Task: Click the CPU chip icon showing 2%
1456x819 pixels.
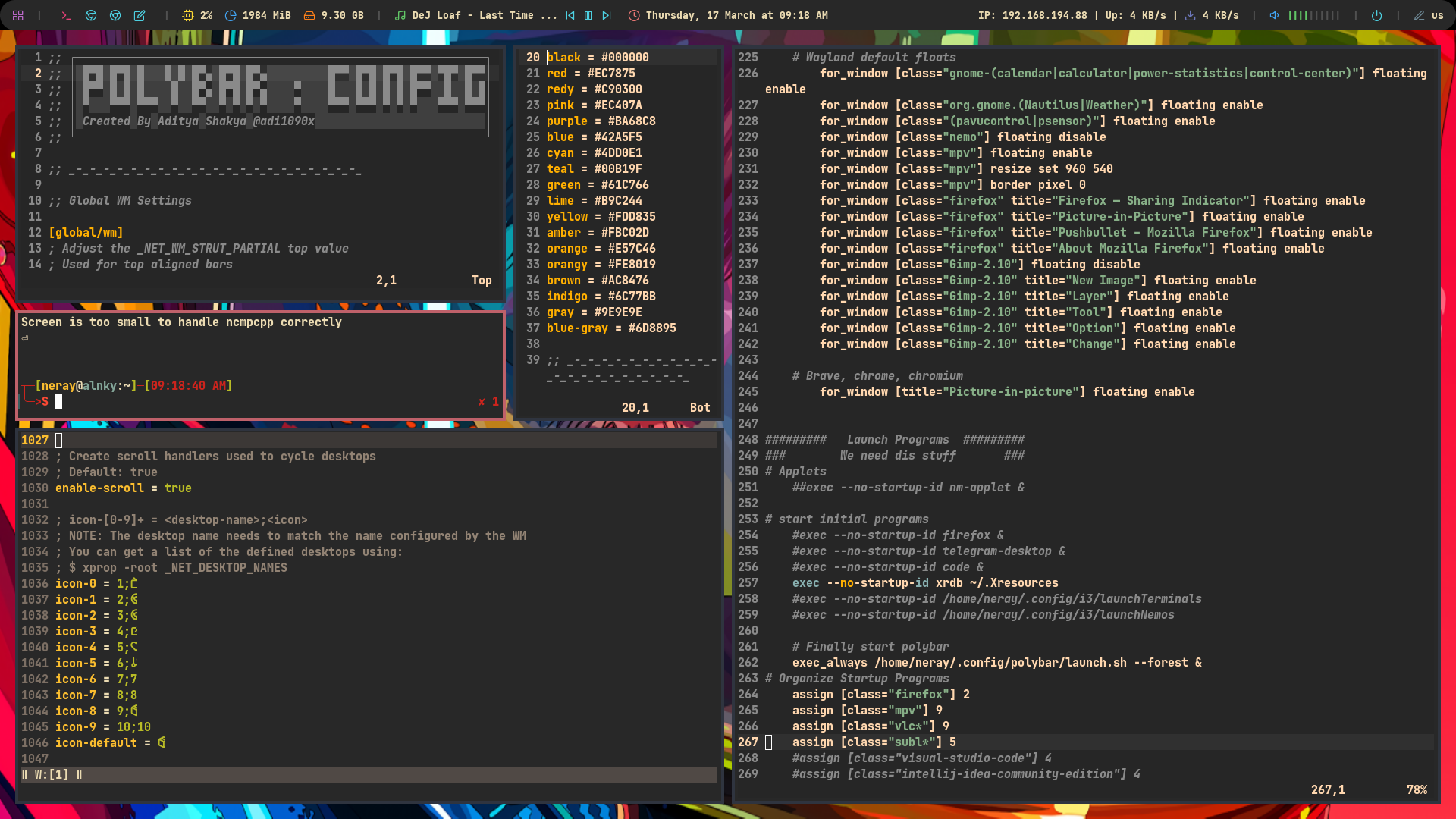Action: [187, 15]
